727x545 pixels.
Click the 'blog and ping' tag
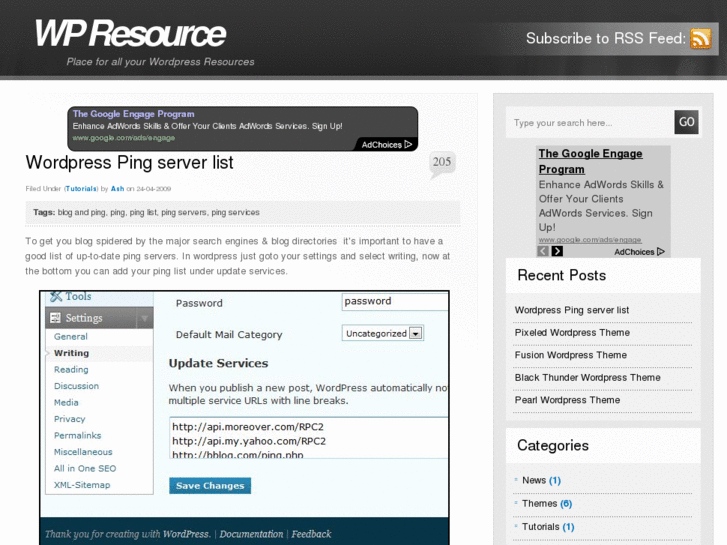pos(82,212)
